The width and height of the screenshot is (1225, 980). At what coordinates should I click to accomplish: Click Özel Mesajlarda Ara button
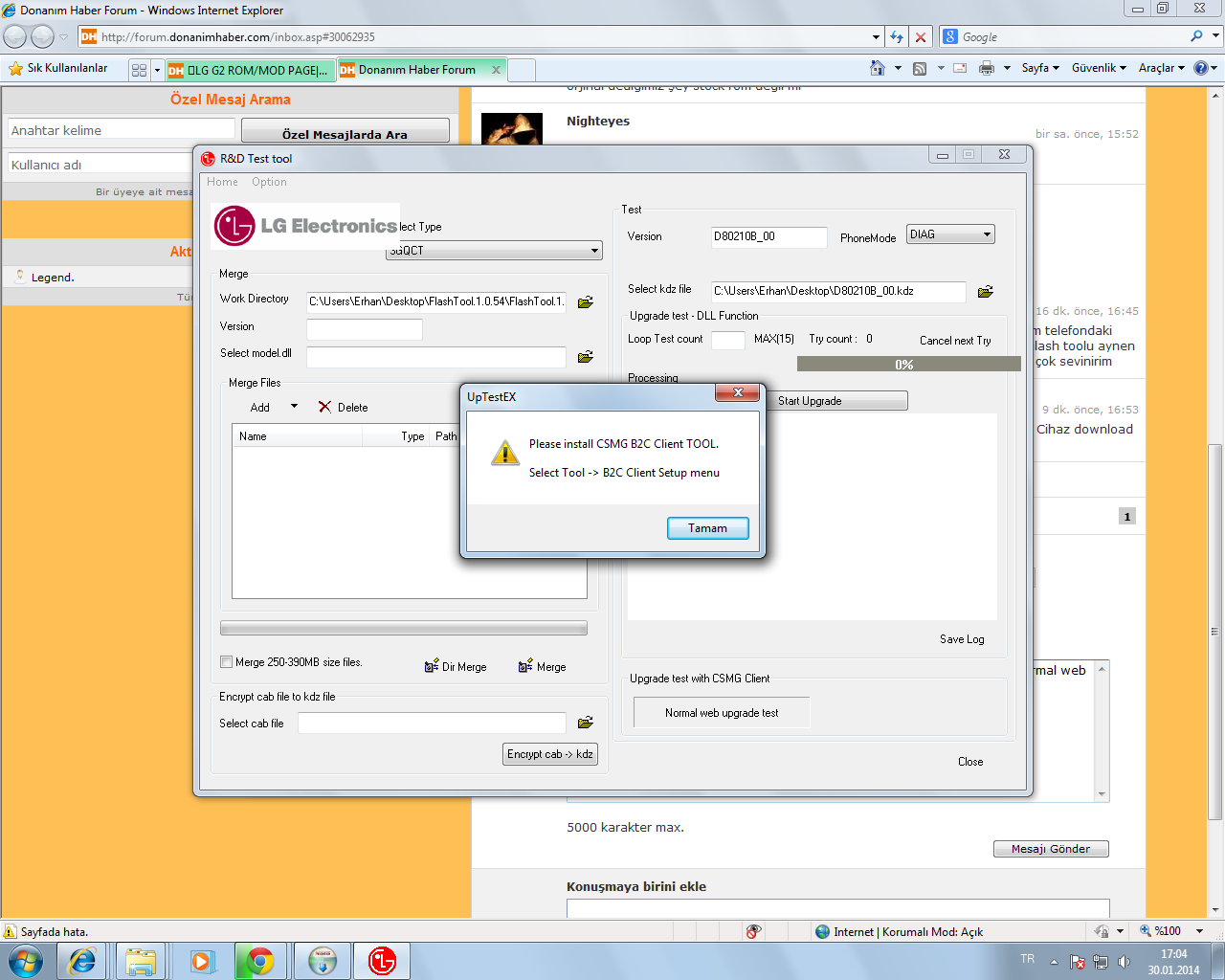[x=345, y=131]
